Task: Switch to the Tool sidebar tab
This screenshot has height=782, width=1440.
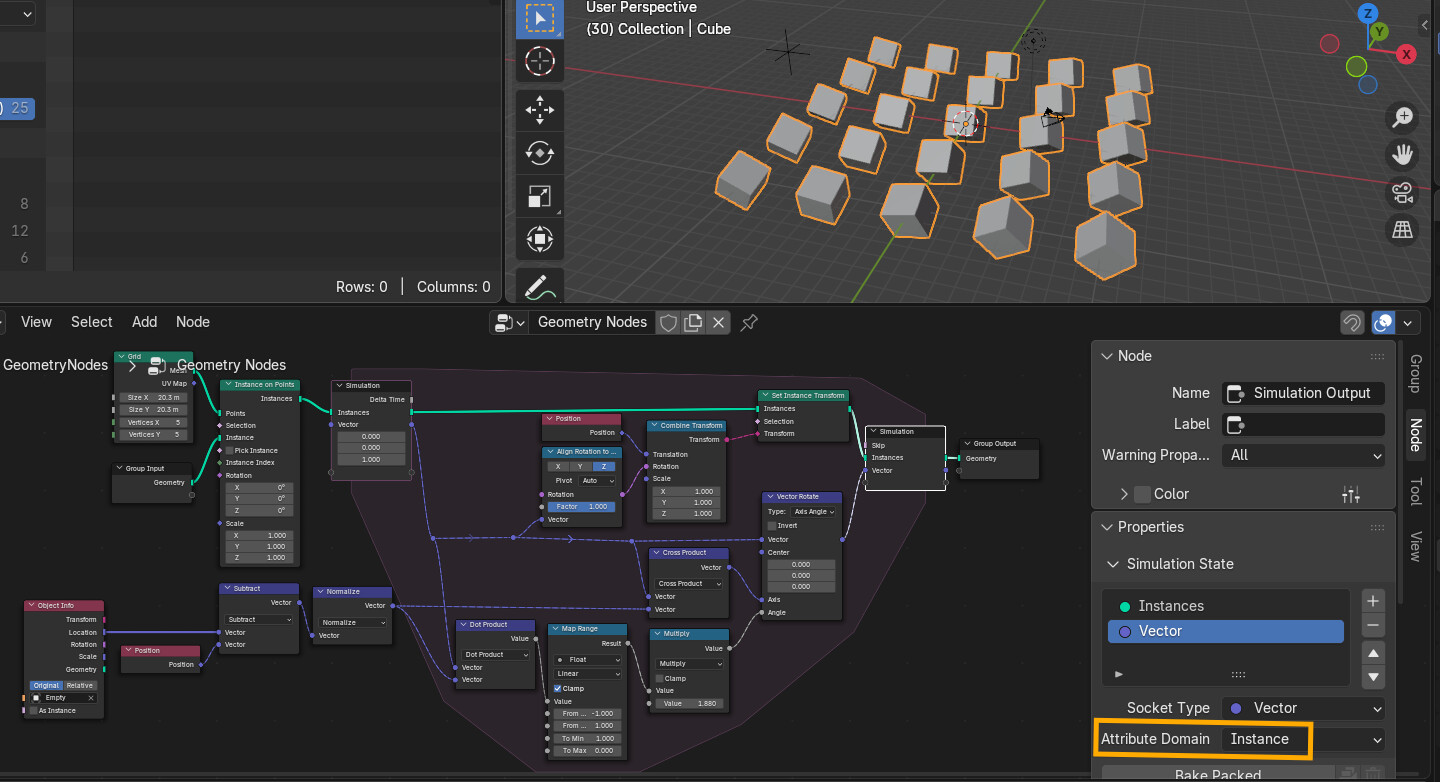Action: click(1415, 491)
